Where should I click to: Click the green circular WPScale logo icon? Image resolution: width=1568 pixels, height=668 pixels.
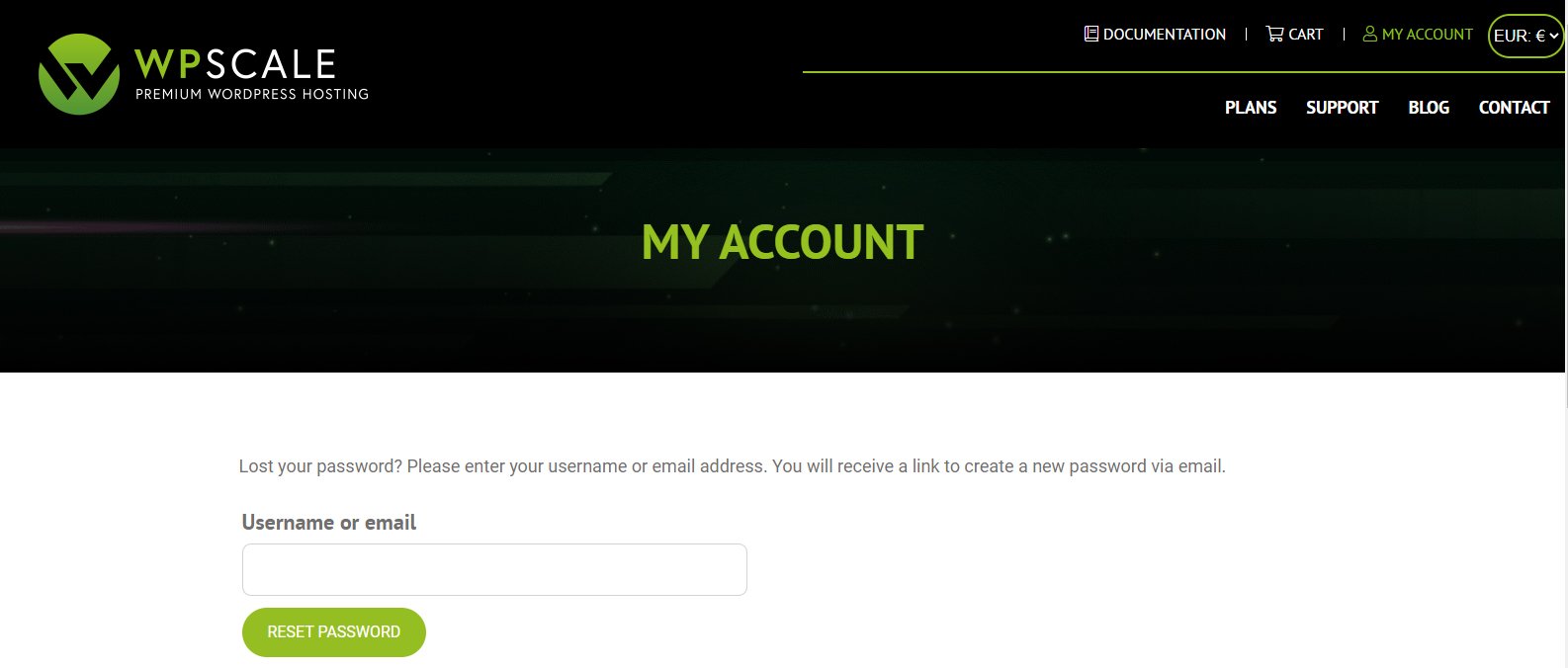pos(79,74)
